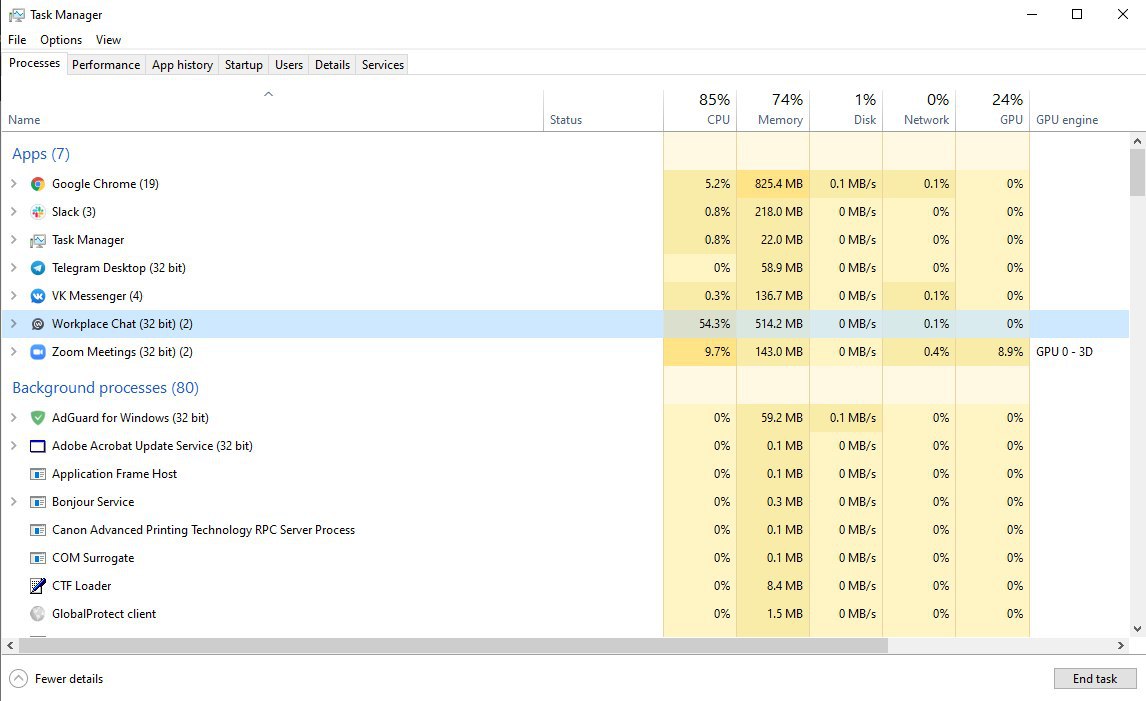Click the horizontal scrollbar right arrow
The width and height of the screenshot is (1146, 701).
pyautogui.click(x=1121, y=645)
